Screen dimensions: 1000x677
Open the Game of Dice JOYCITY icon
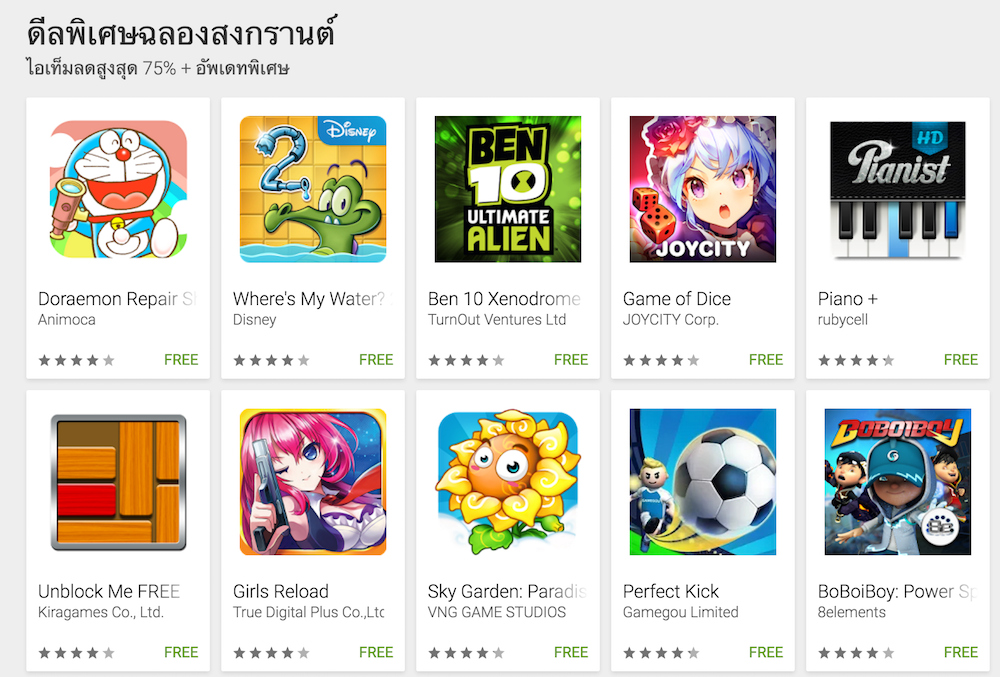(703, 189)
